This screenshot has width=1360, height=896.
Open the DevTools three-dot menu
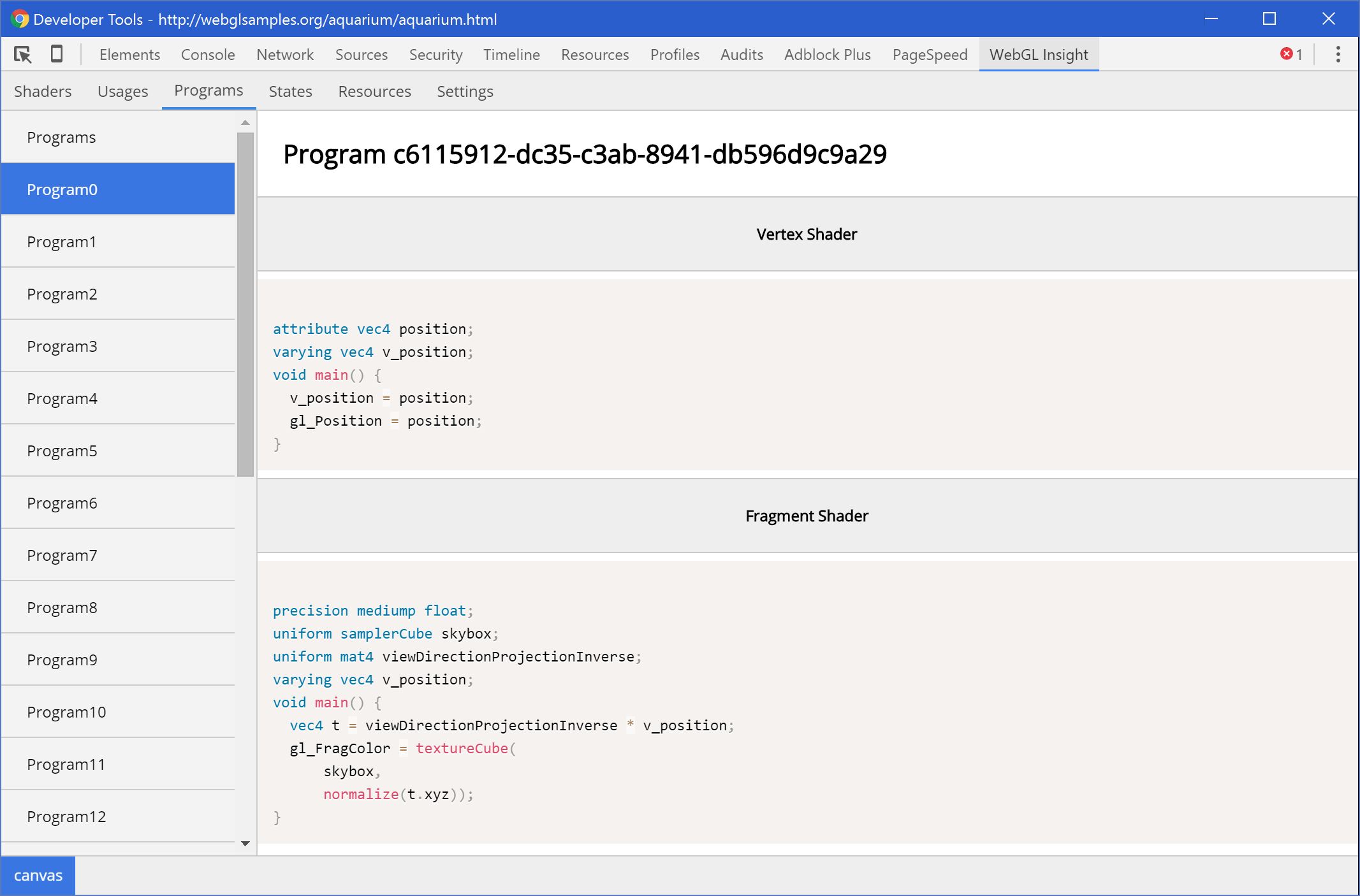[1338, 54]
